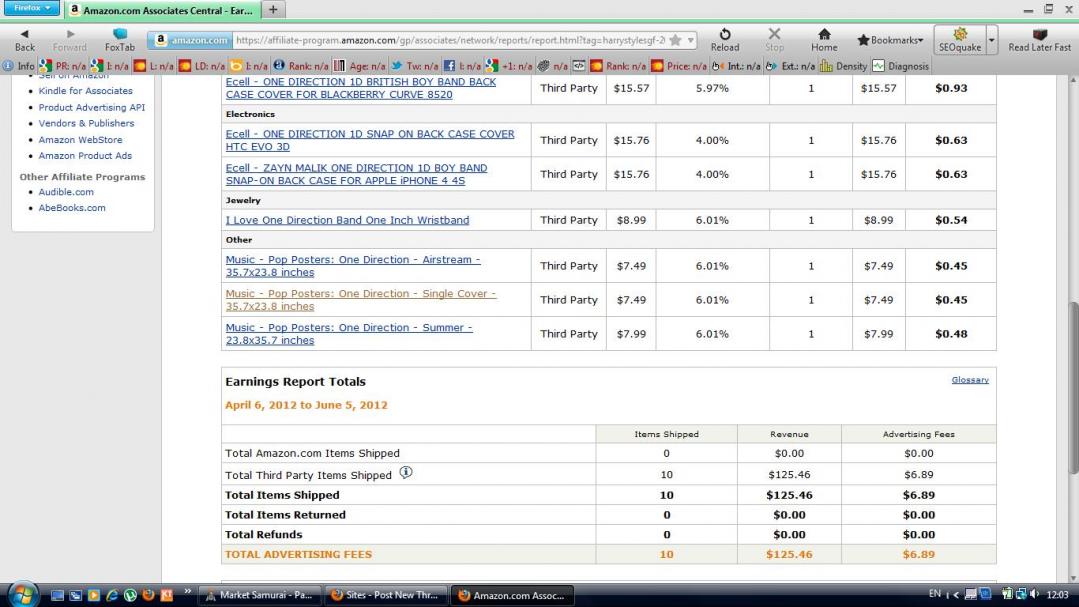Open the Windows Start menu

click(23, 594)
